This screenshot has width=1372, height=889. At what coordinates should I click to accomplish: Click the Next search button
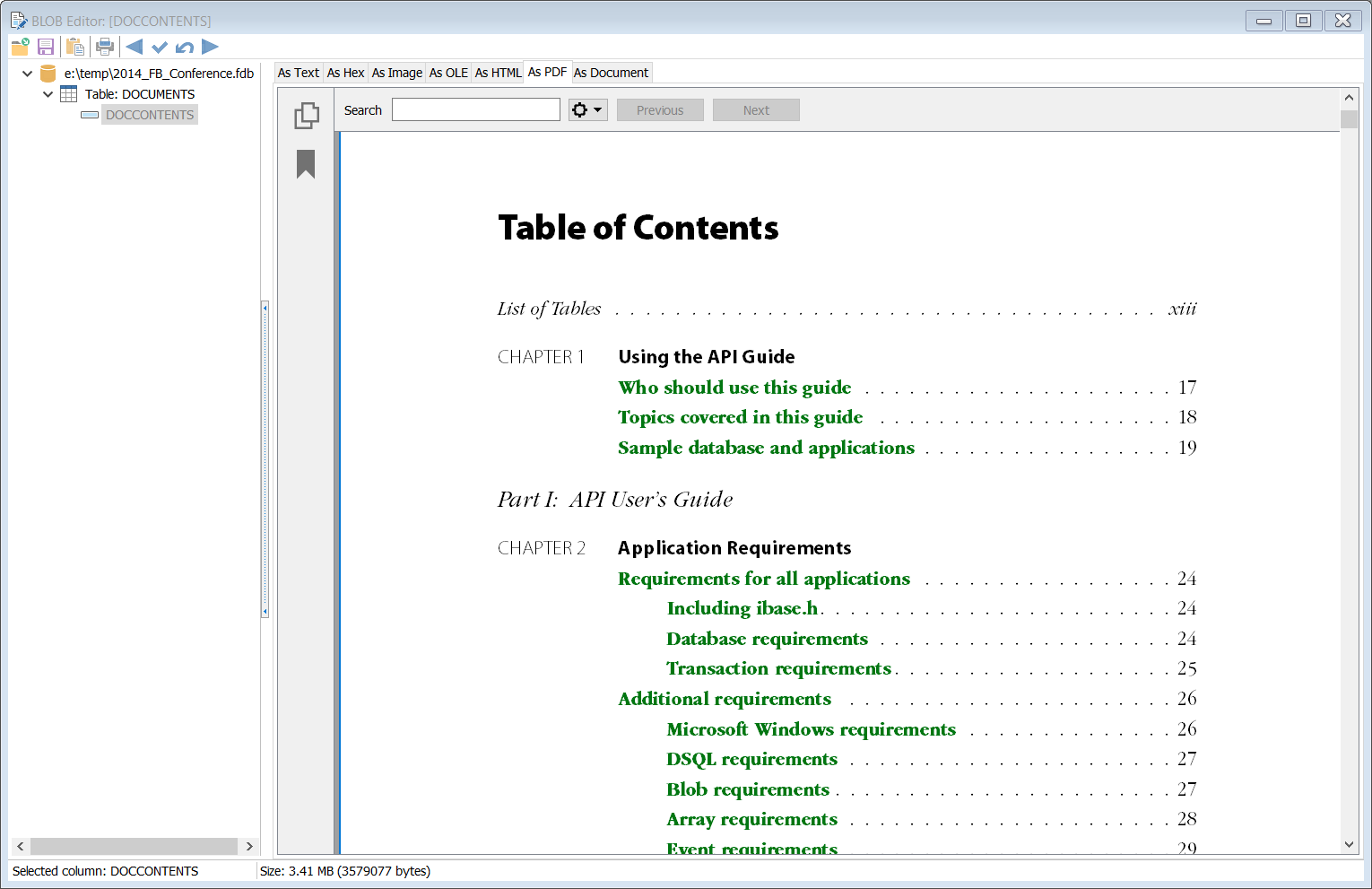756,110
